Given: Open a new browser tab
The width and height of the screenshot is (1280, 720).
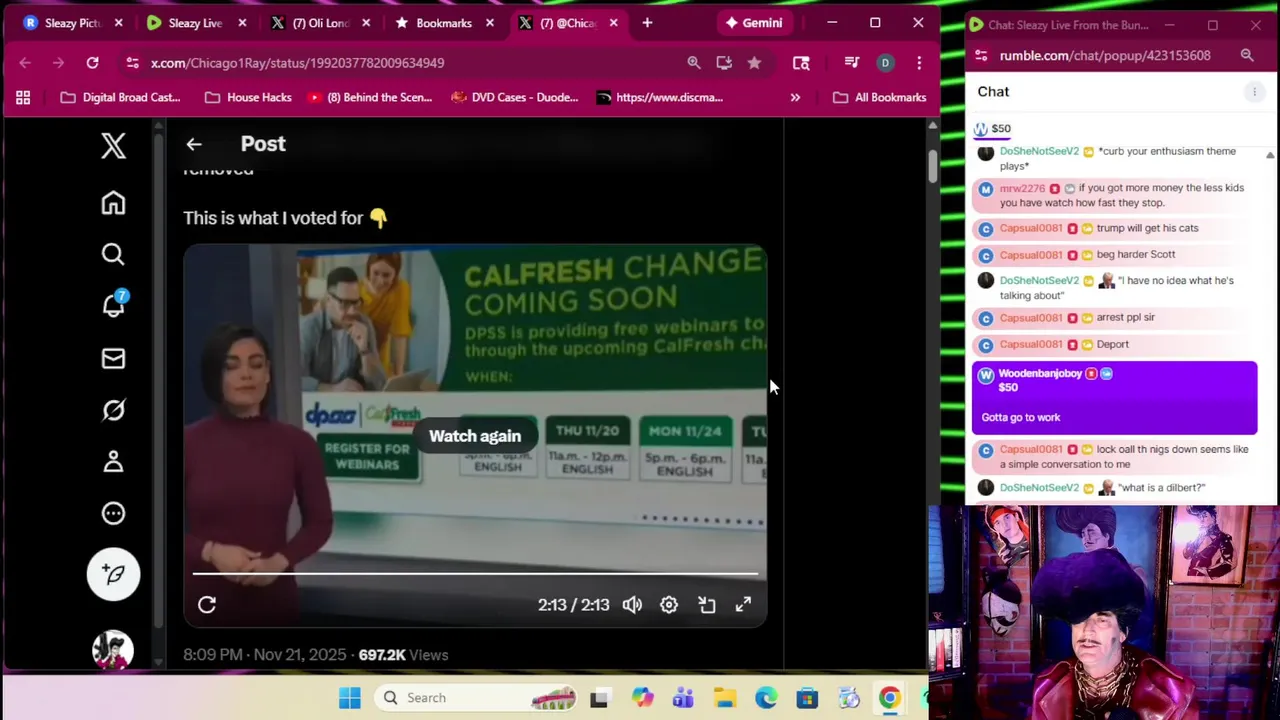Looking at the screenshot, I should 647,22.
